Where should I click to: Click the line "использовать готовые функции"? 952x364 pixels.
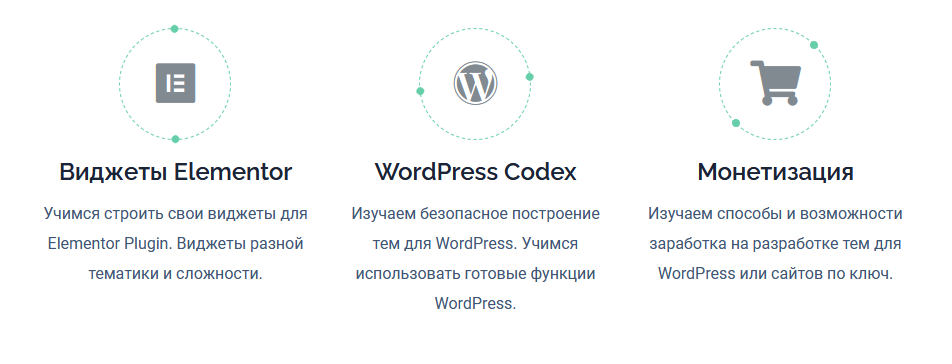475,274
